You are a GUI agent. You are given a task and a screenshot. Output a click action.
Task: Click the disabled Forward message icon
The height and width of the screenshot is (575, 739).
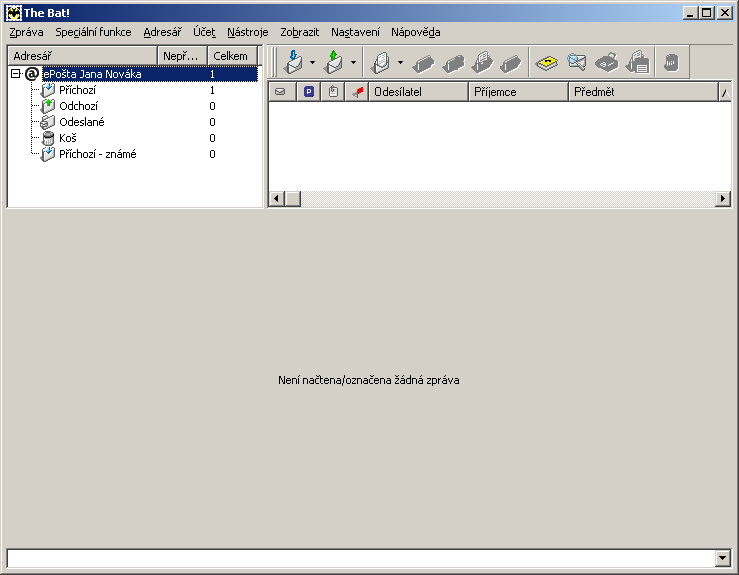(482, 62)
